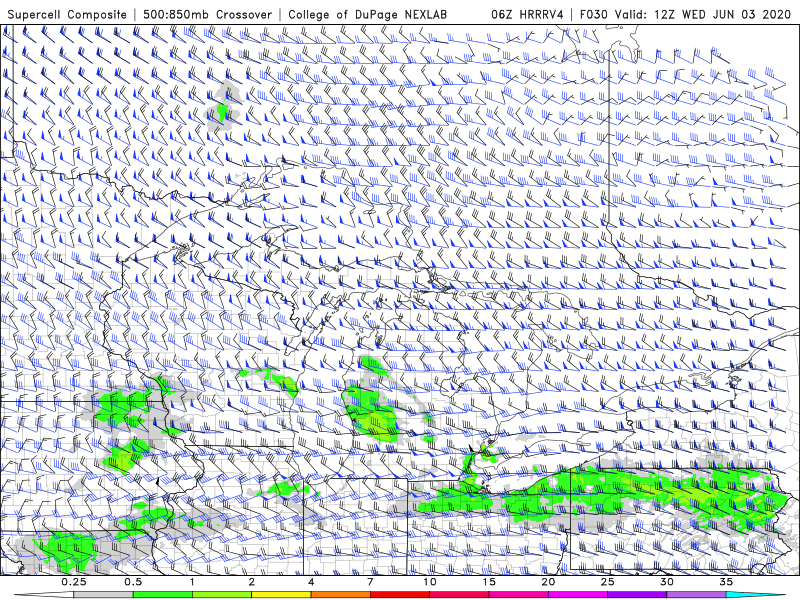This screenshot has height=600, width=800.
Task: Click the '7' legend value
Action: click(x=370, y=582)
